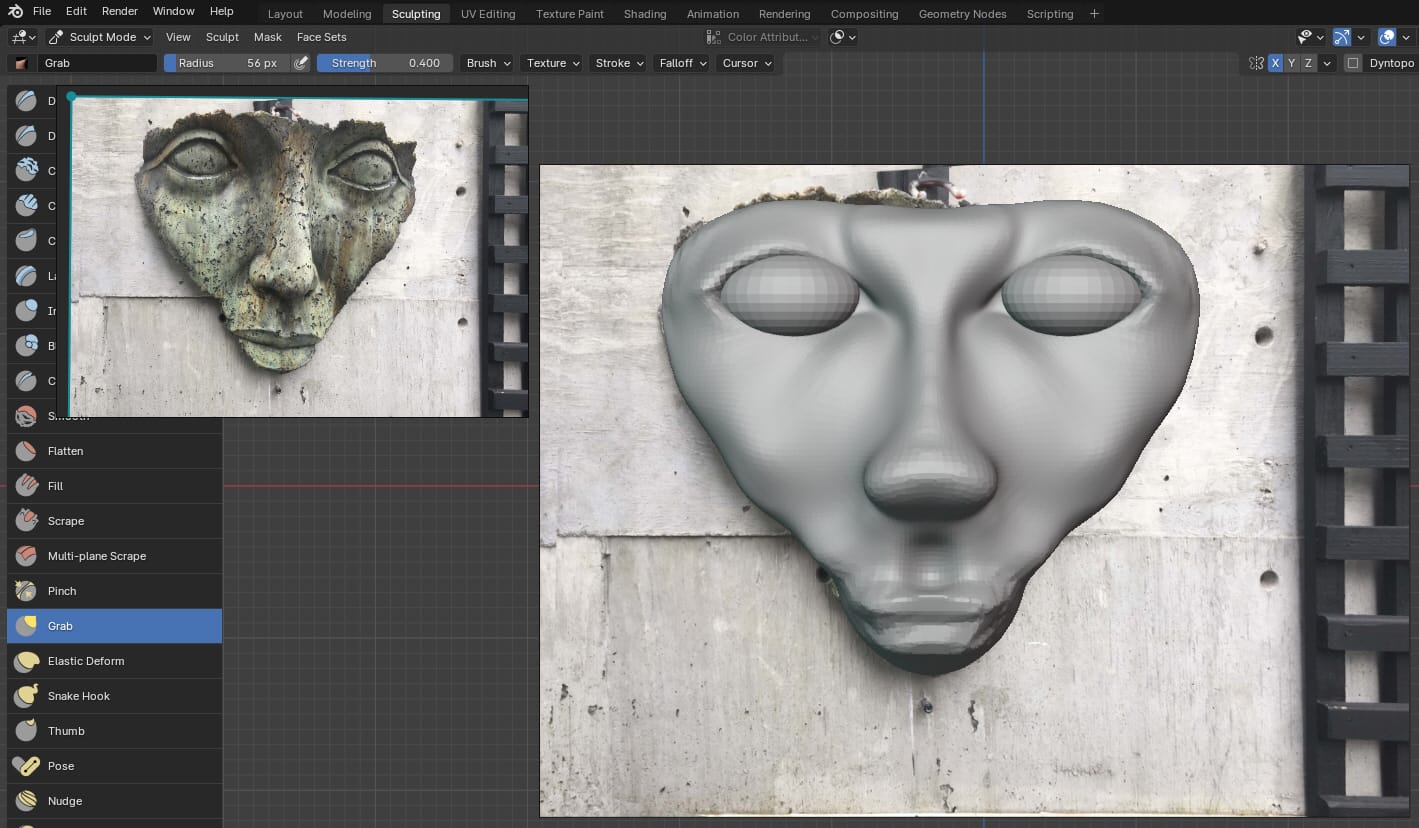Select the Pose brush tool
1419x828 pixels.
pos(61,766)
